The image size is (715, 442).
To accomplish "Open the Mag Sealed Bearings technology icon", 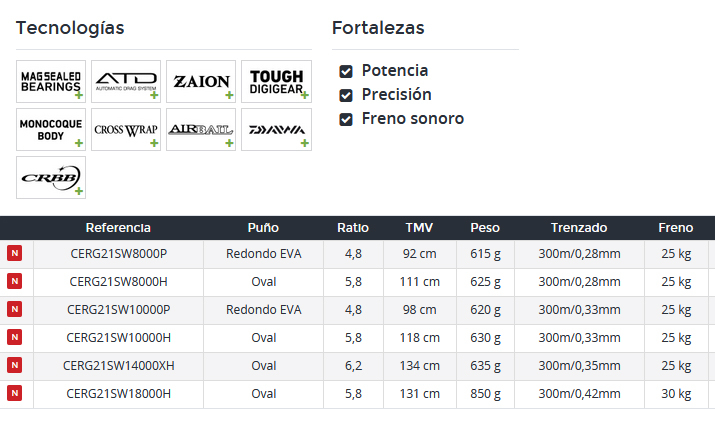I will tap(51, 82).
